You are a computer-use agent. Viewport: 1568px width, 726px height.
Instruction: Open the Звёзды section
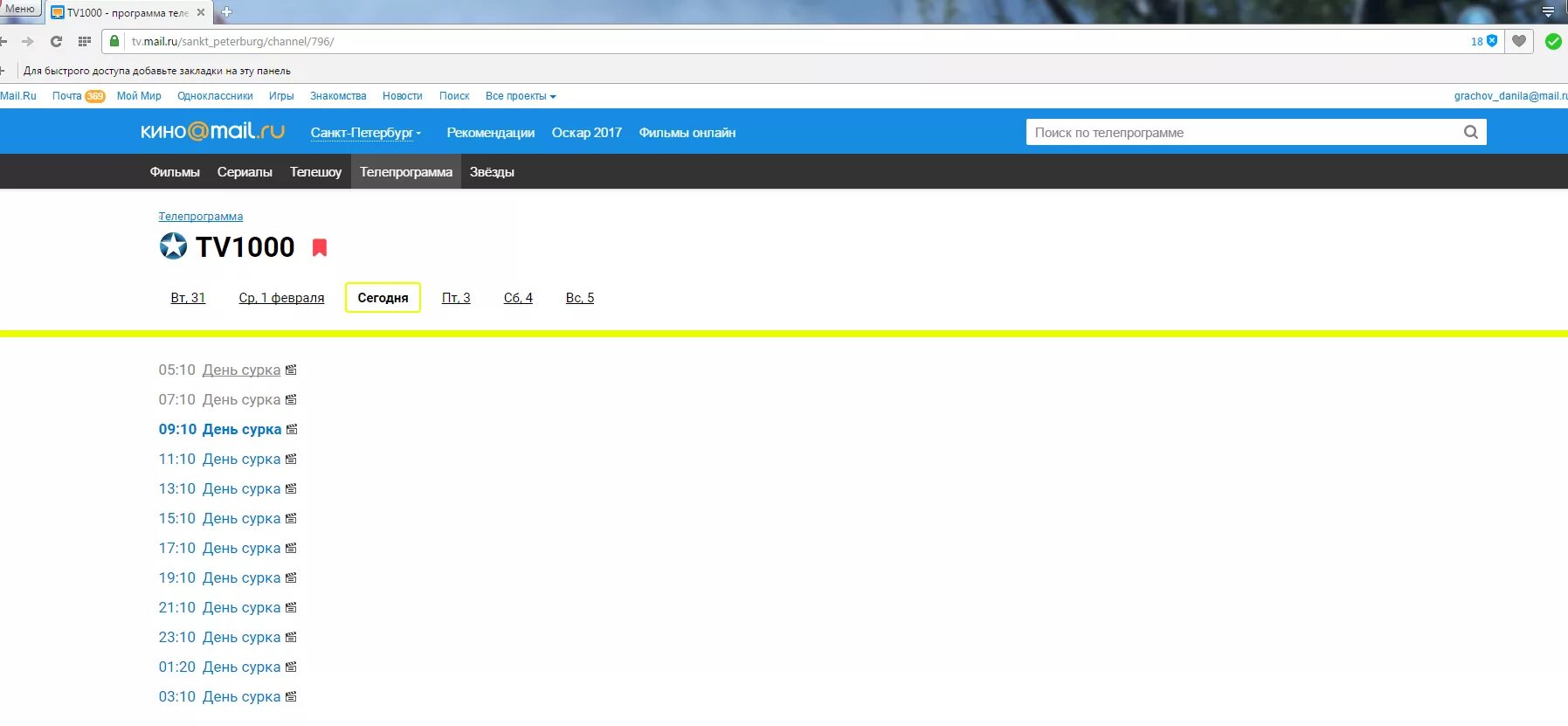492,172
